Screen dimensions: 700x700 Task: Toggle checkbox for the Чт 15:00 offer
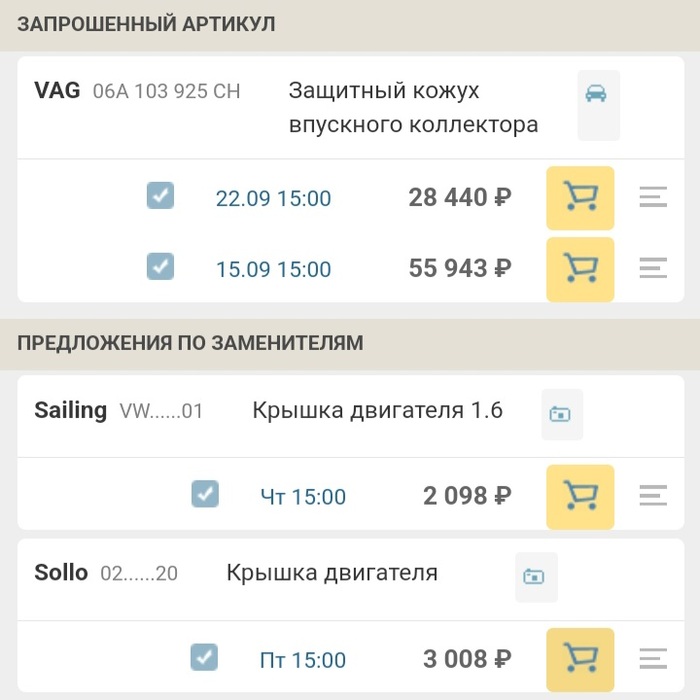(205, 494)
